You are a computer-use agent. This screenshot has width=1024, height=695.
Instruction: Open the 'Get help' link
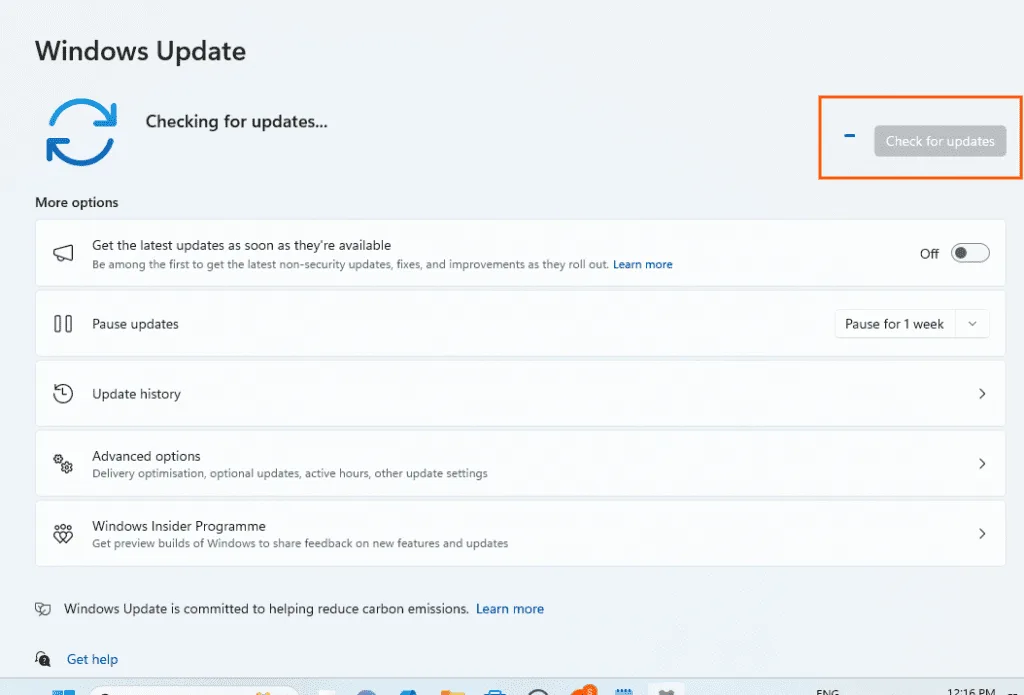92,659
